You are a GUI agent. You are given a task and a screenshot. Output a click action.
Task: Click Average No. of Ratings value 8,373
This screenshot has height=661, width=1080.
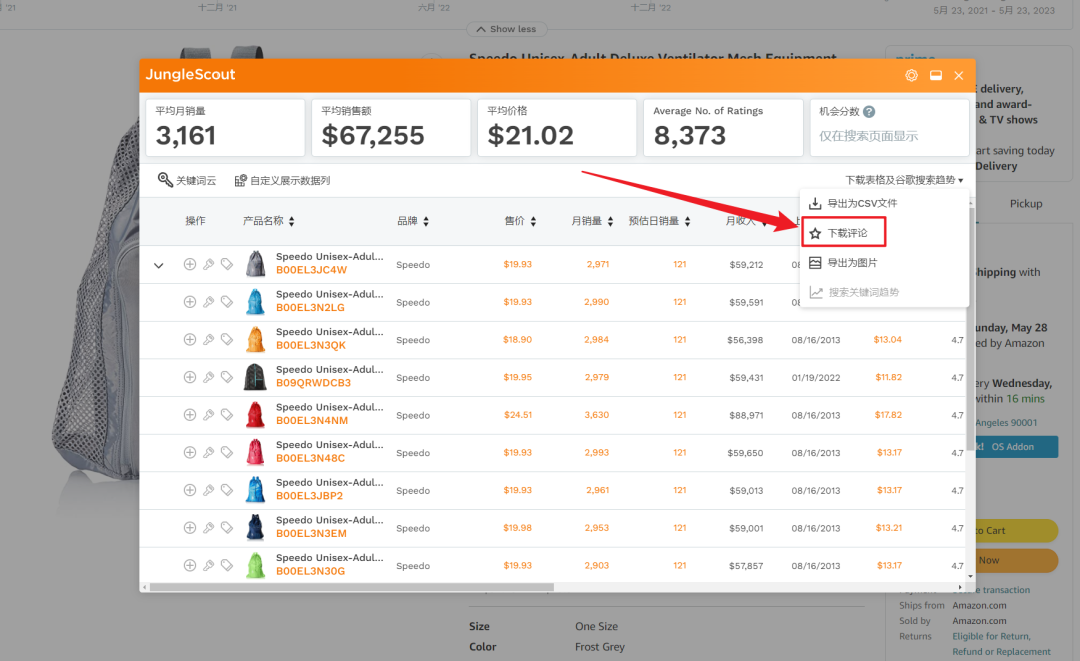pyautogui.click(x=689, y=136)
